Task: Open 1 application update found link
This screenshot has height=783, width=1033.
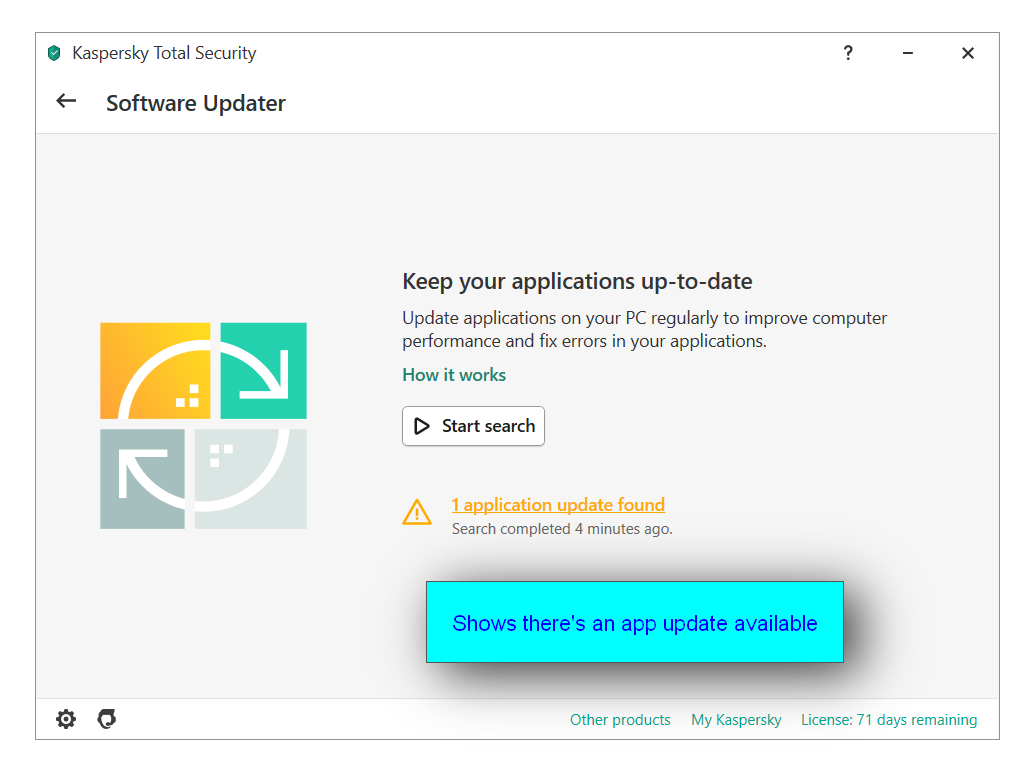Action: tap(558, 504)
